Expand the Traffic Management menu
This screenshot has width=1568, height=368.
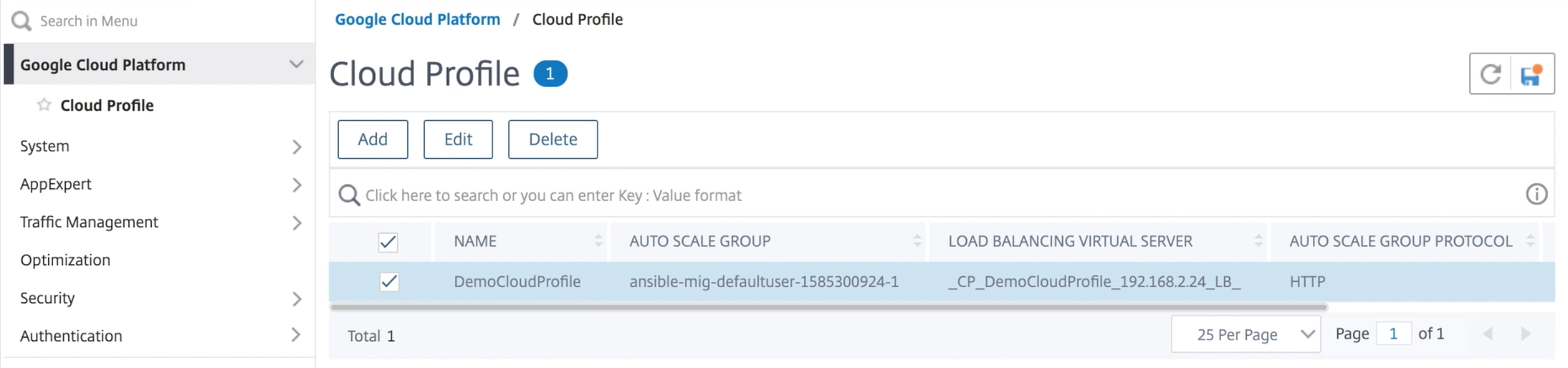pos(297,223)
